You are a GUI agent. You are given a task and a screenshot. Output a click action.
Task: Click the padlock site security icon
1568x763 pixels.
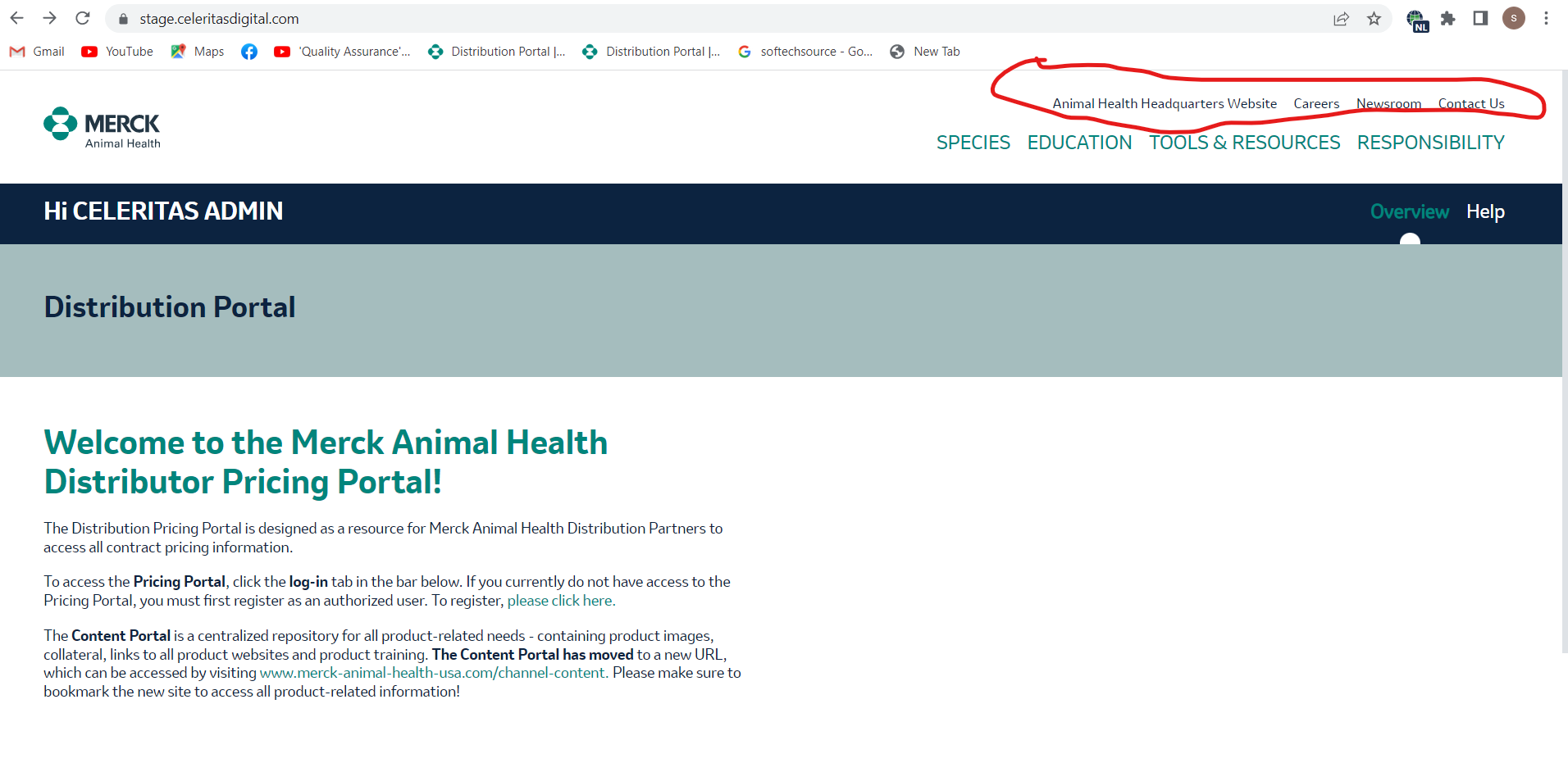click(123, 19)
